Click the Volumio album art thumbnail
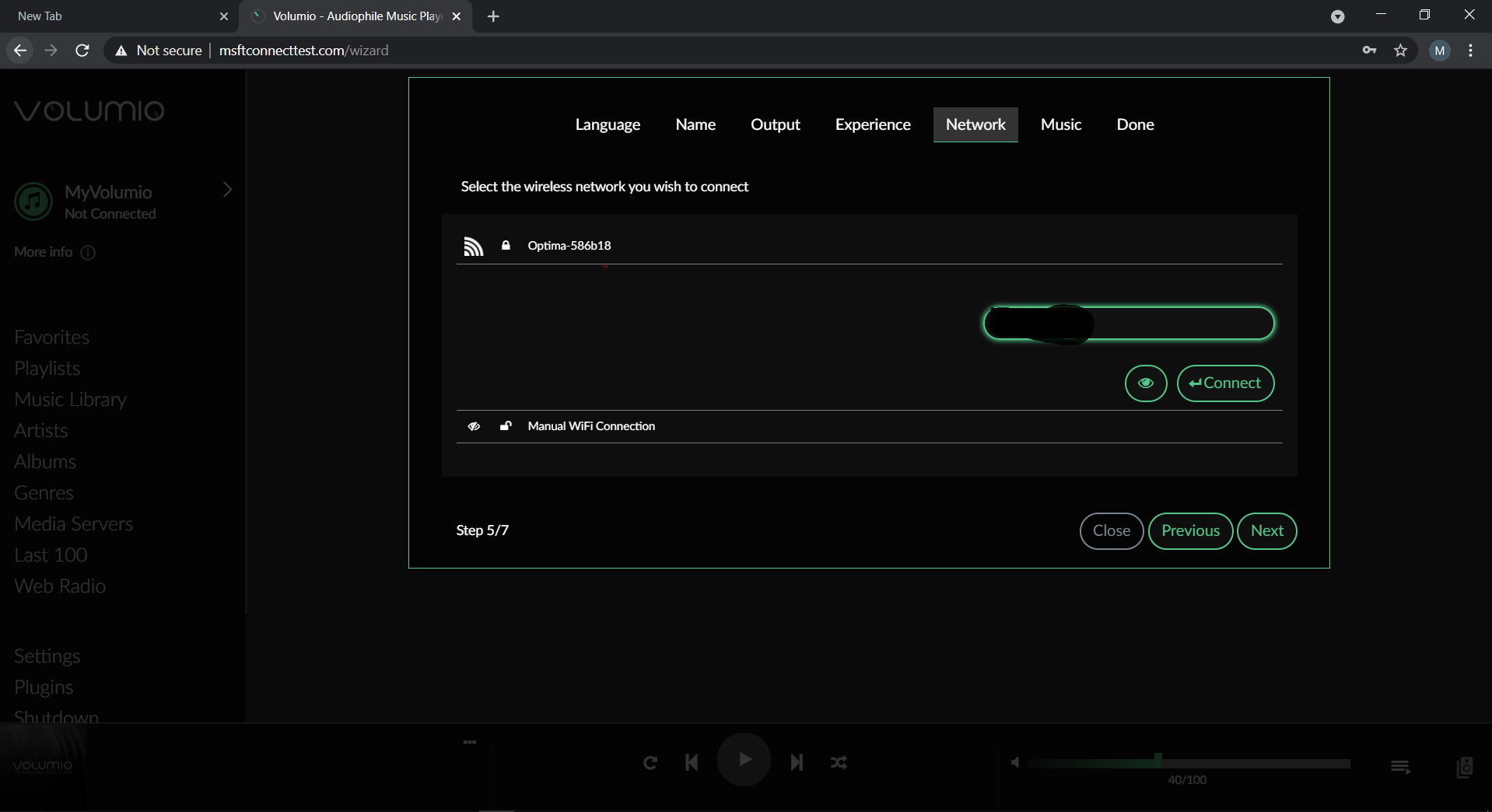This screenshot has width=1492, height=812. 43,765
